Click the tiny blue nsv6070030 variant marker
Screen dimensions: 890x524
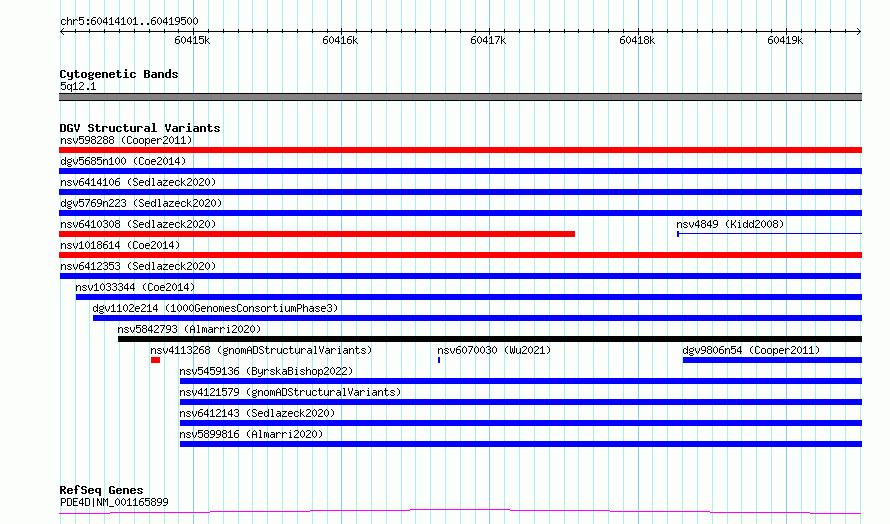coord(439,360)
